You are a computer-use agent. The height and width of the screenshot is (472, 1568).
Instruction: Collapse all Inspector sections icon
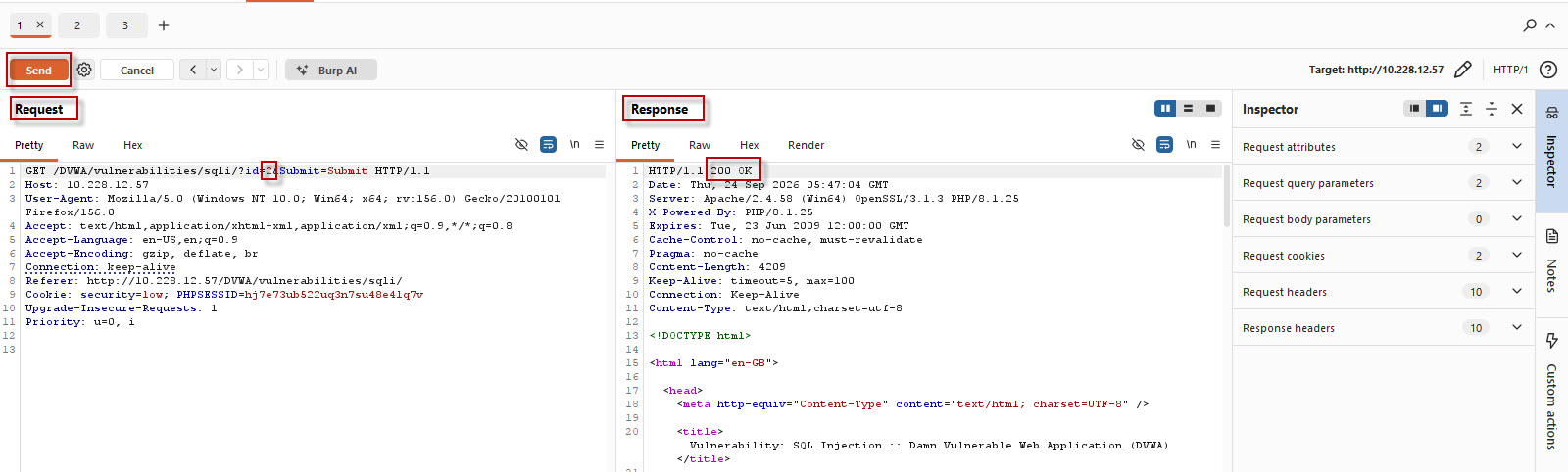[1492, 109]
